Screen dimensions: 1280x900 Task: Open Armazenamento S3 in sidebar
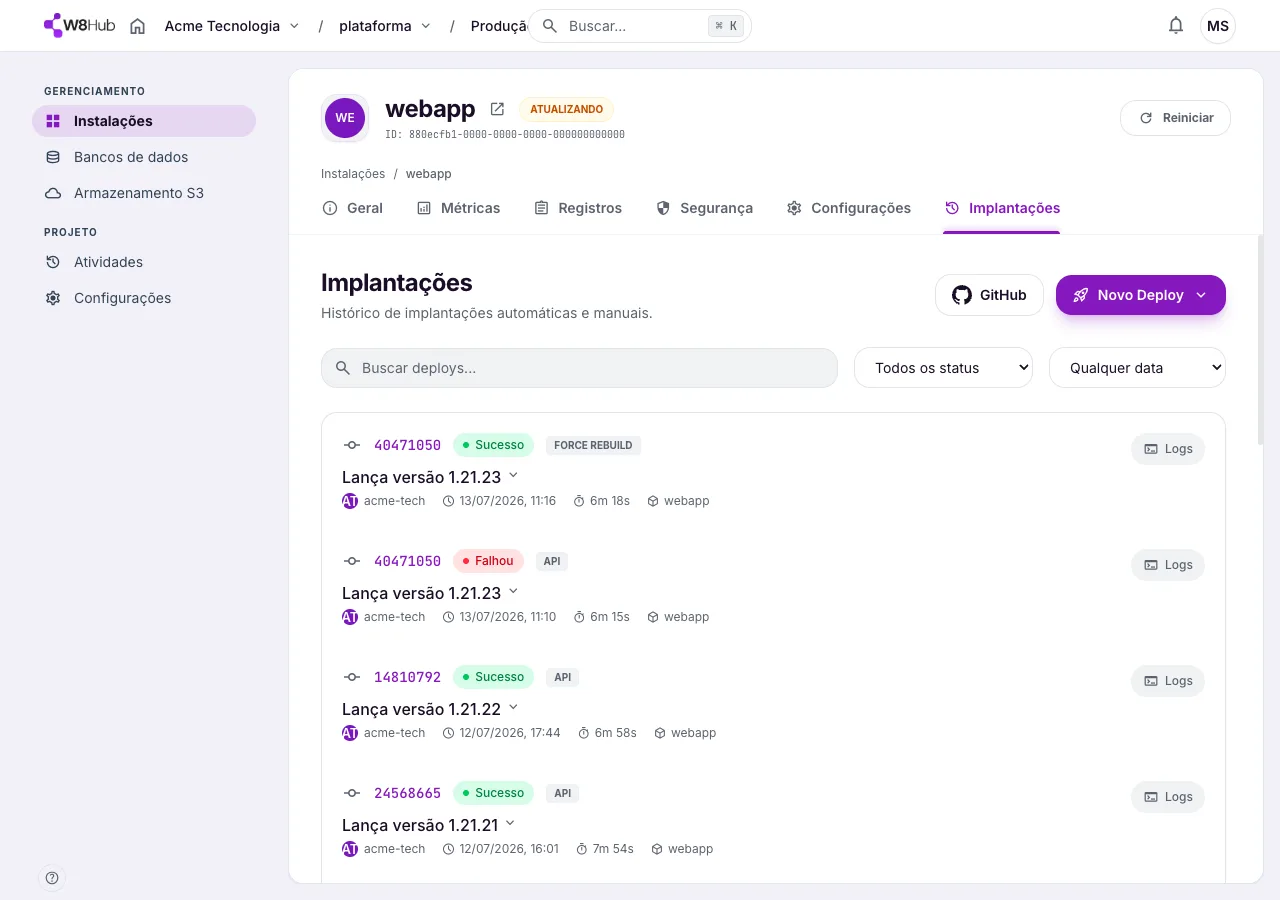point(144,193)
